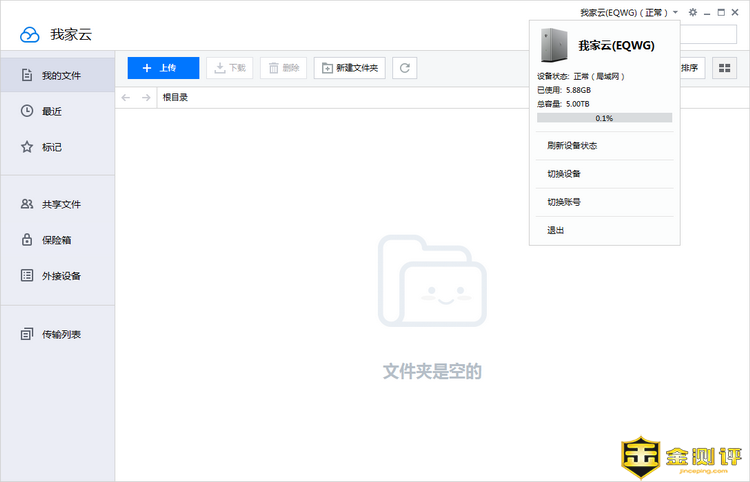Open 共享文件 shared files
Viewport: 750px width, 482px height.
pyautogui.click(x=58, y=204)
